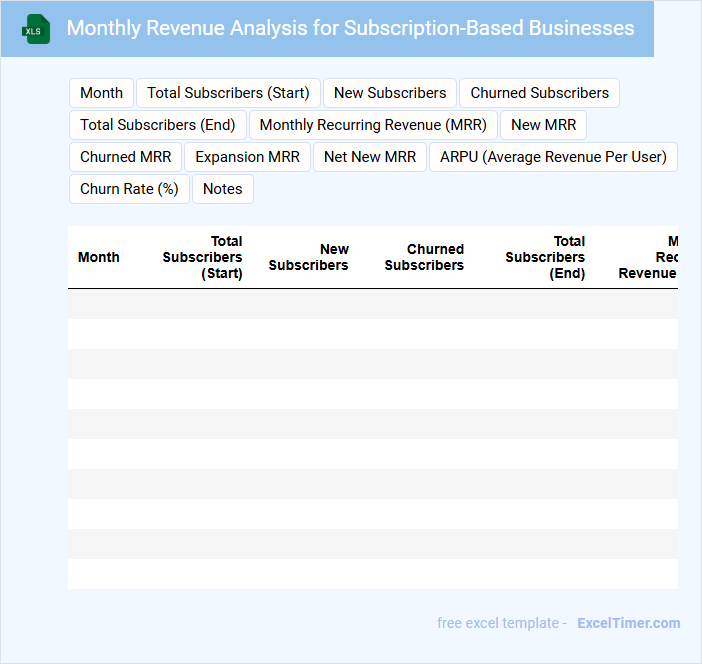Open the ExcelTimer.com link
This screenshot has height=664, width=702.
tap(628, 623)
